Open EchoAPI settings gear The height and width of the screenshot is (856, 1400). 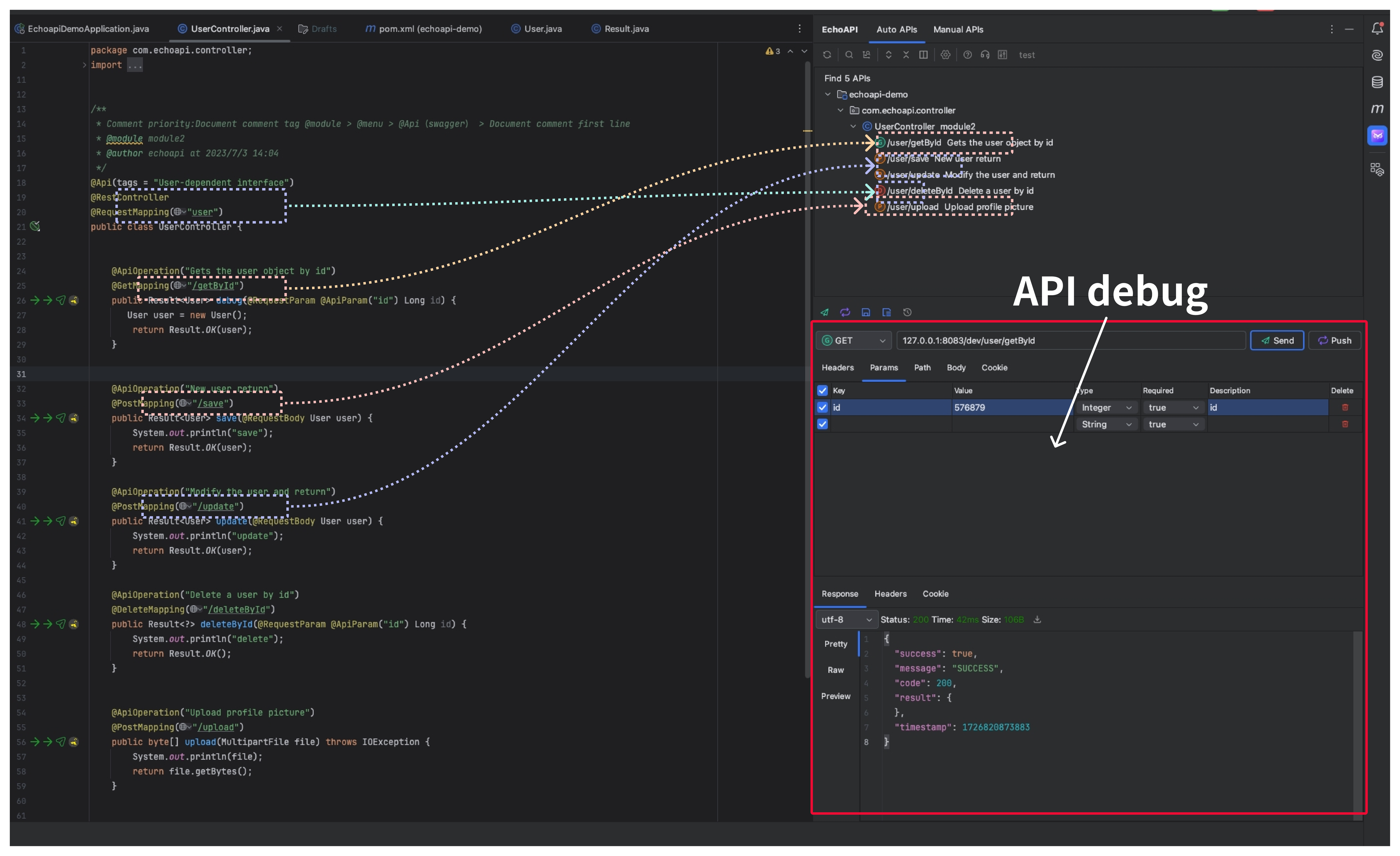click(945, 55)
